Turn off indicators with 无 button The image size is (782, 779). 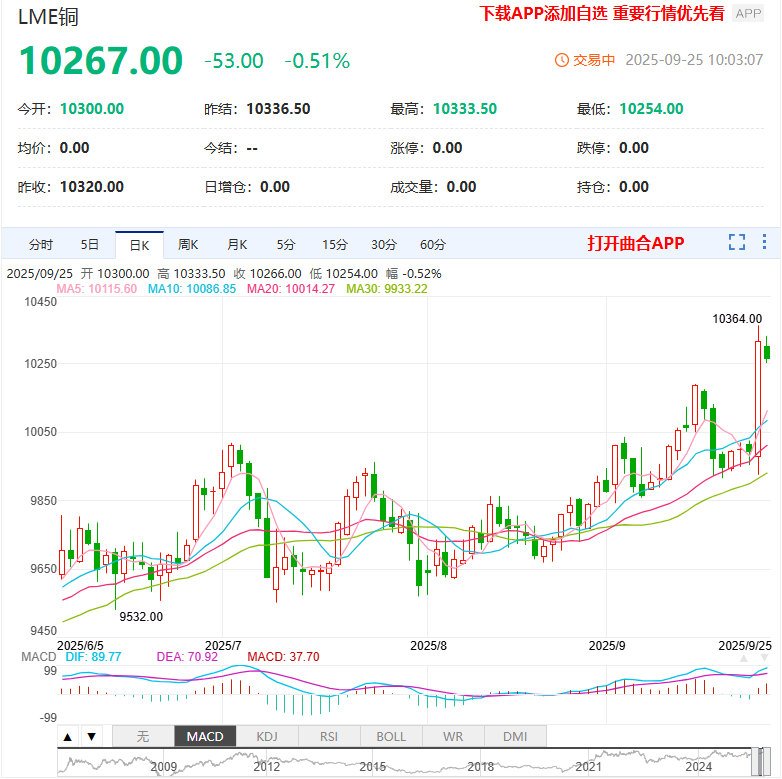pyautogui.click(x=142, y=737)
